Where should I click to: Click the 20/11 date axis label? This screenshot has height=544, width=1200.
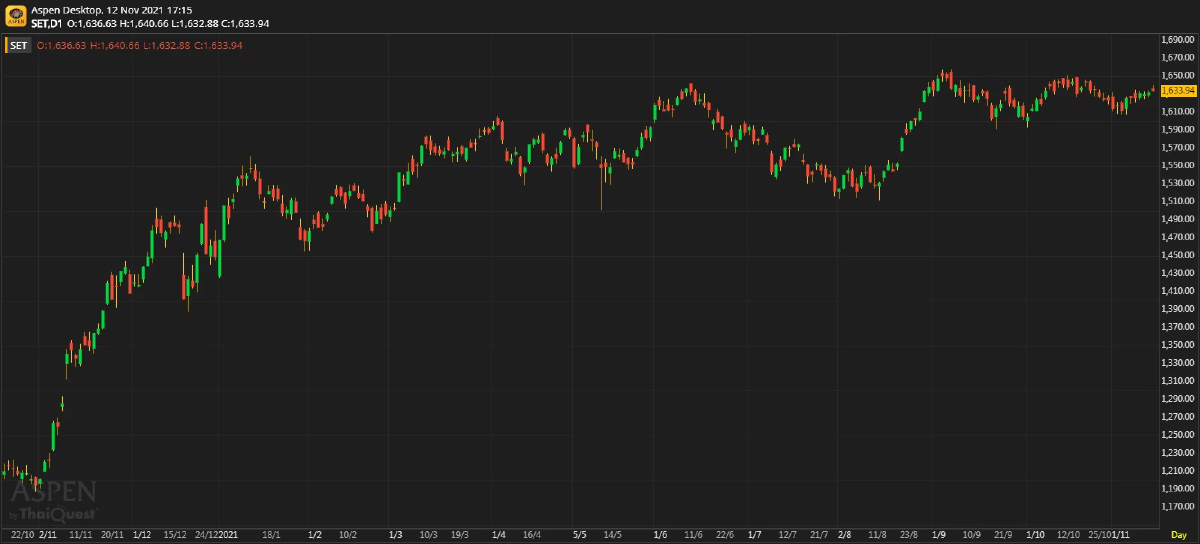tap(112, 535)
